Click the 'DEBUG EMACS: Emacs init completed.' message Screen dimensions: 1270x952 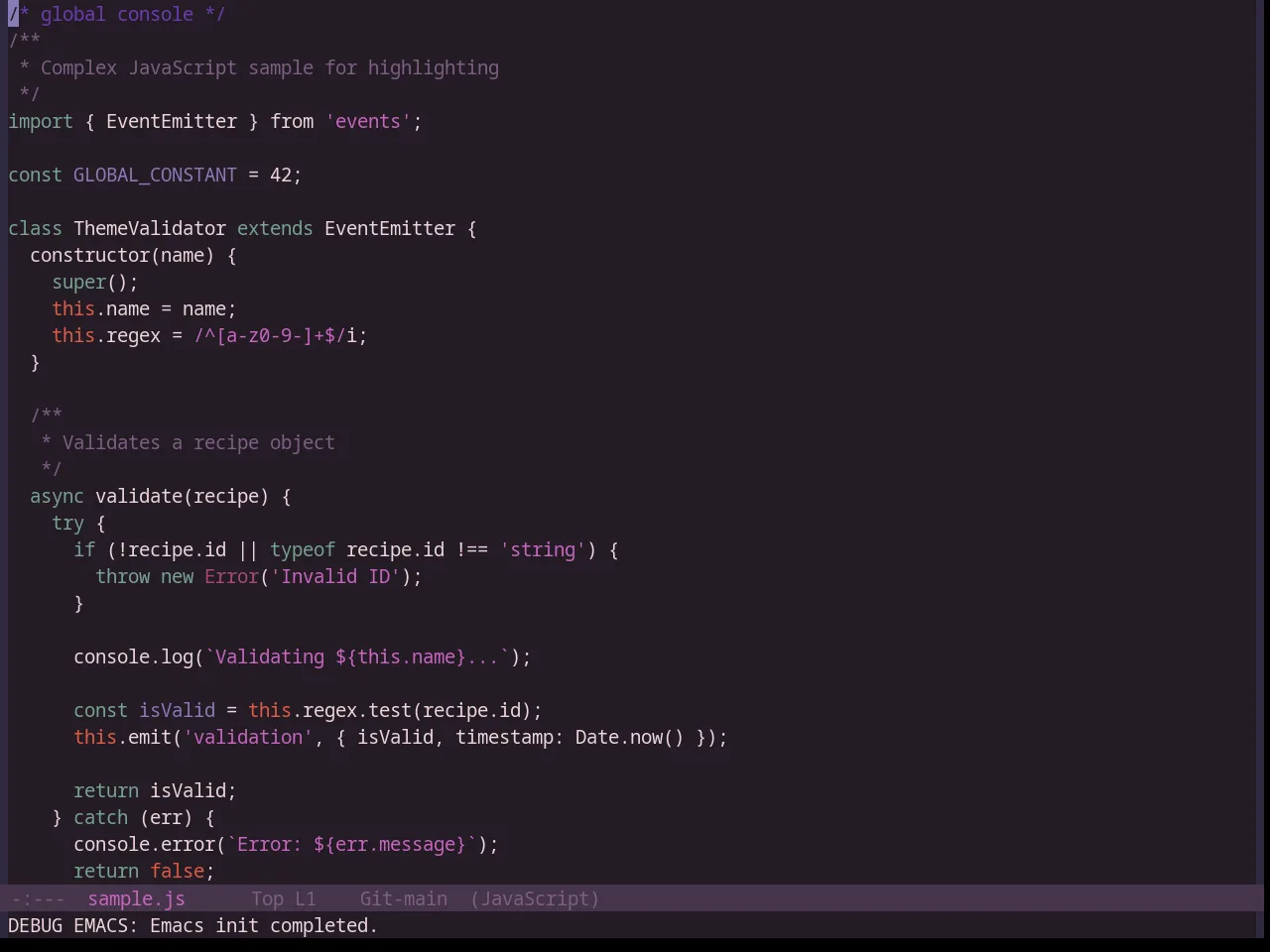(x=192, y=925)
